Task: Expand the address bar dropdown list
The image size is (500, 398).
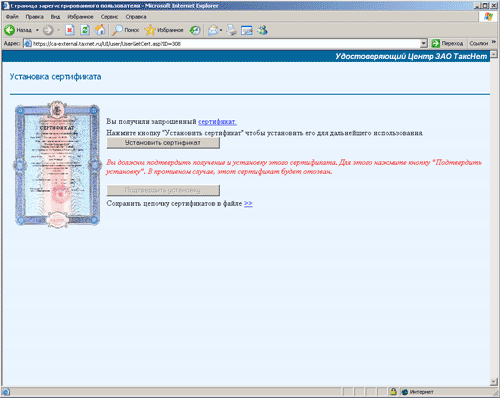Action: click(424, 44)
